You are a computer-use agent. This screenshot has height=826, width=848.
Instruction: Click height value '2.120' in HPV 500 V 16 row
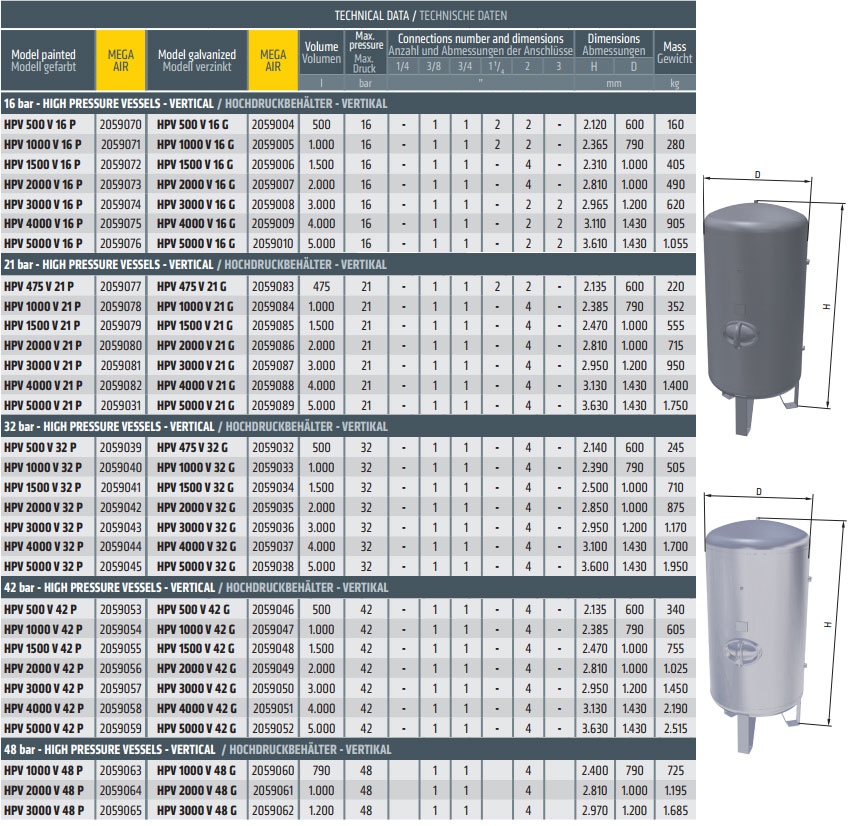pos(595,124)
